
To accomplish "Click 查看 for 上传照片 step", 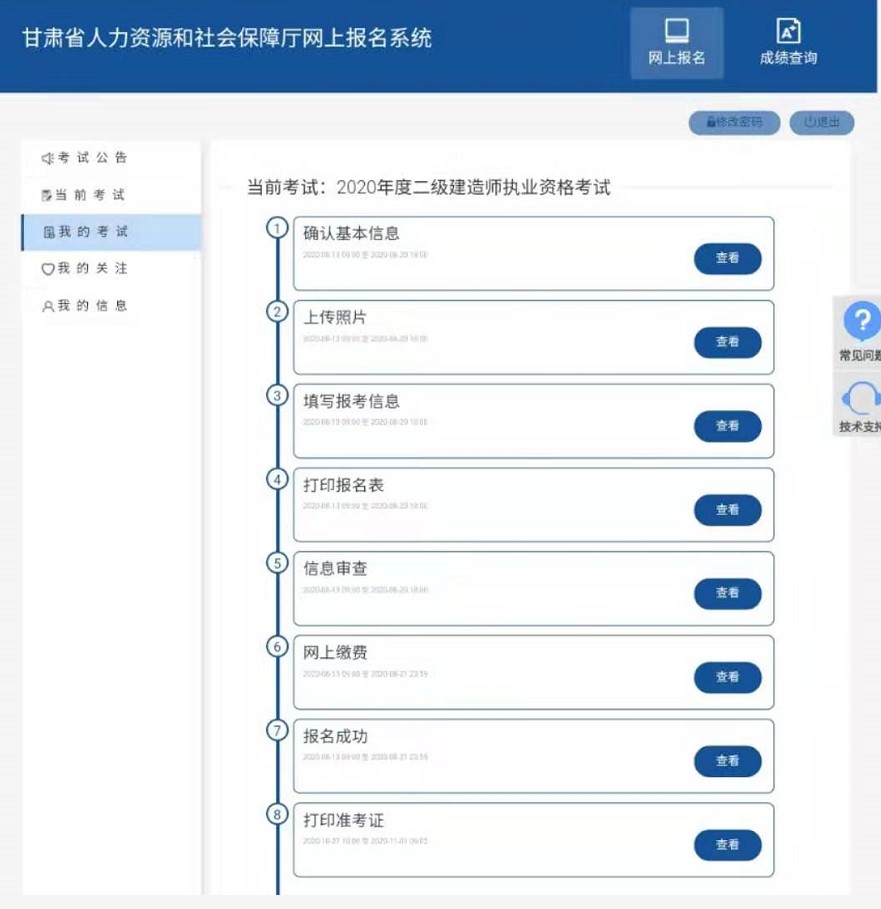I will click(x=729, y=341).
